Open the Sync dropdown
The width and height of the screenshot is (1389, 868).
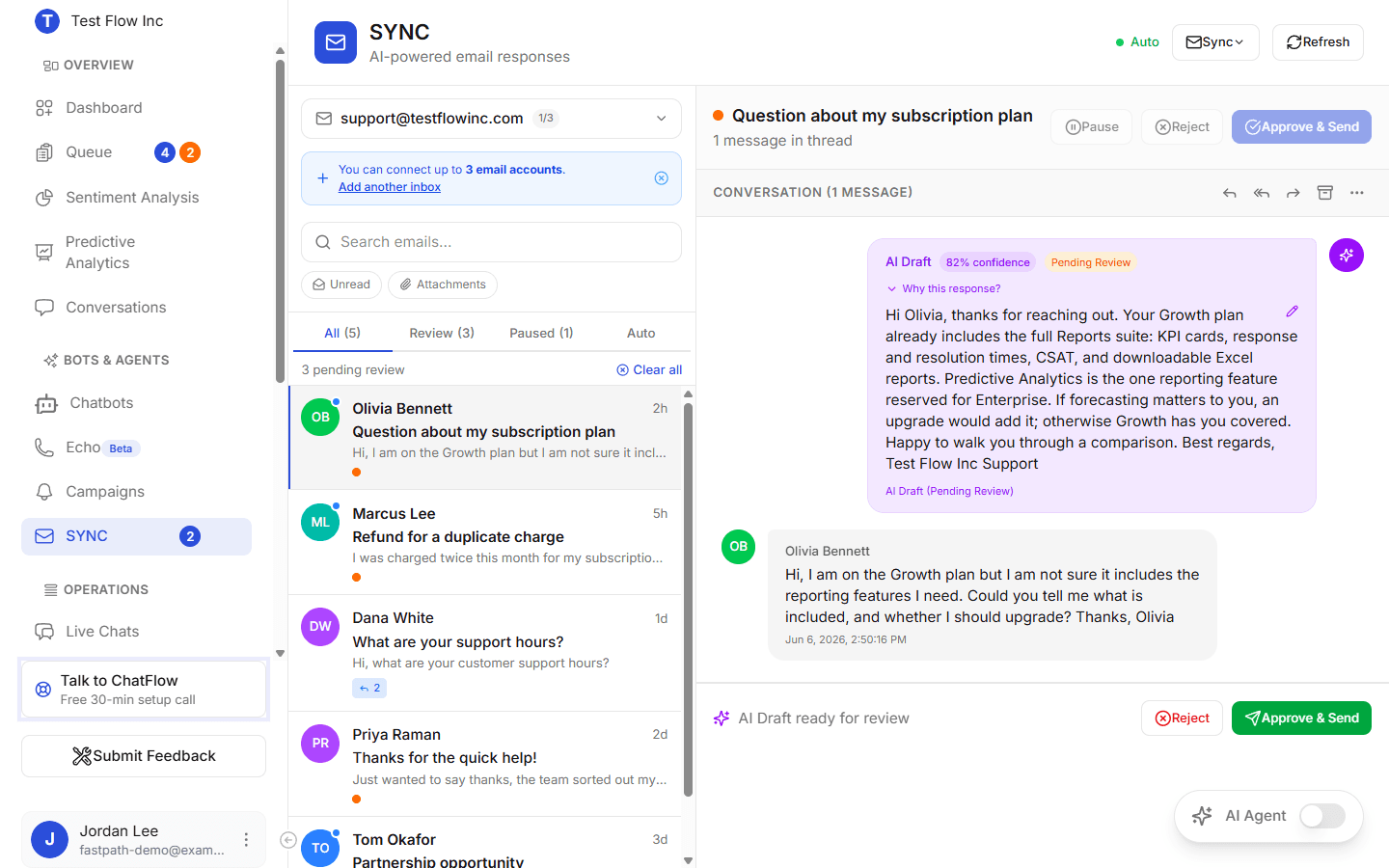[x=1215, y=42]
